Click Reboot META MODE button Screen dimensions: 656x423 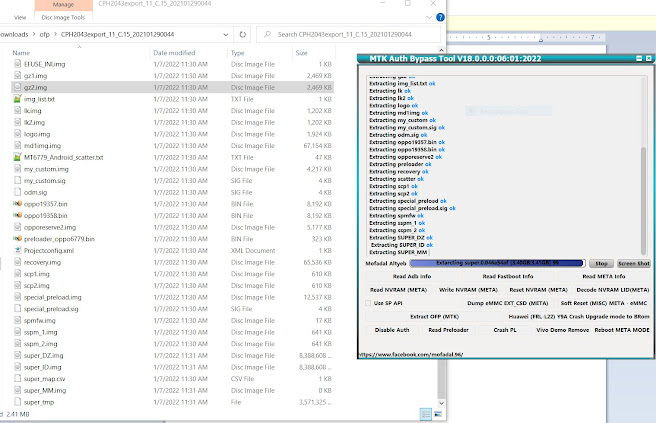pyautogui.click(x=622, y=330)
